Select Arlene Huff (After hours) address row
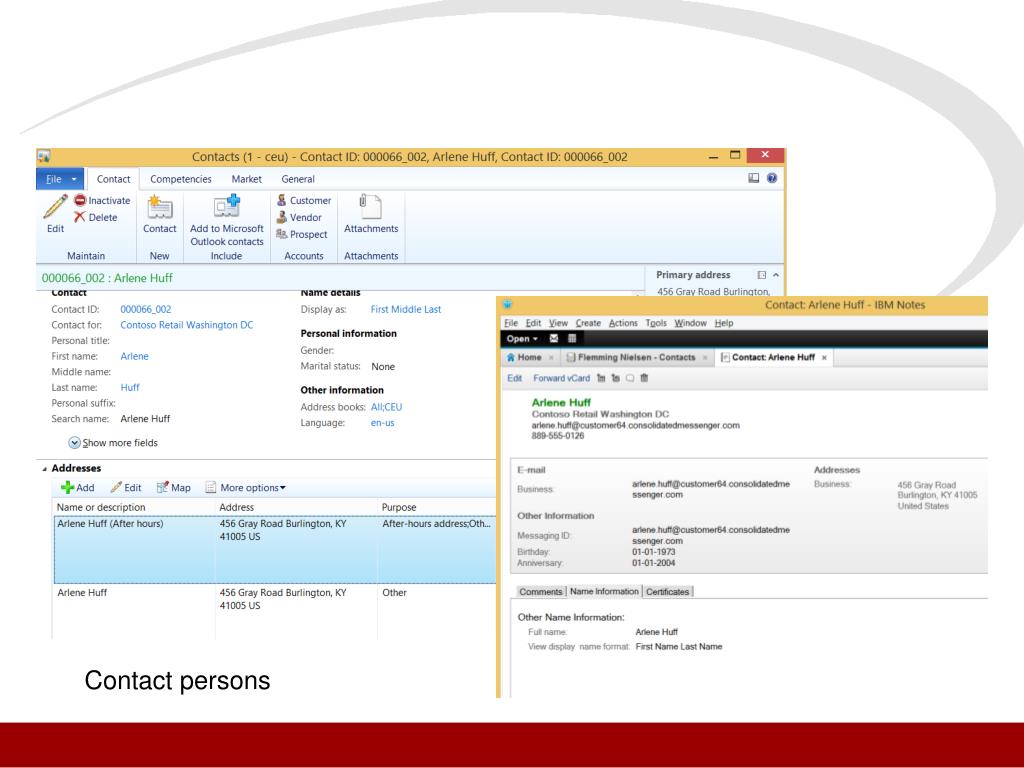The height and width of the screenshot is (768, 1024). (x=274, y=549)
